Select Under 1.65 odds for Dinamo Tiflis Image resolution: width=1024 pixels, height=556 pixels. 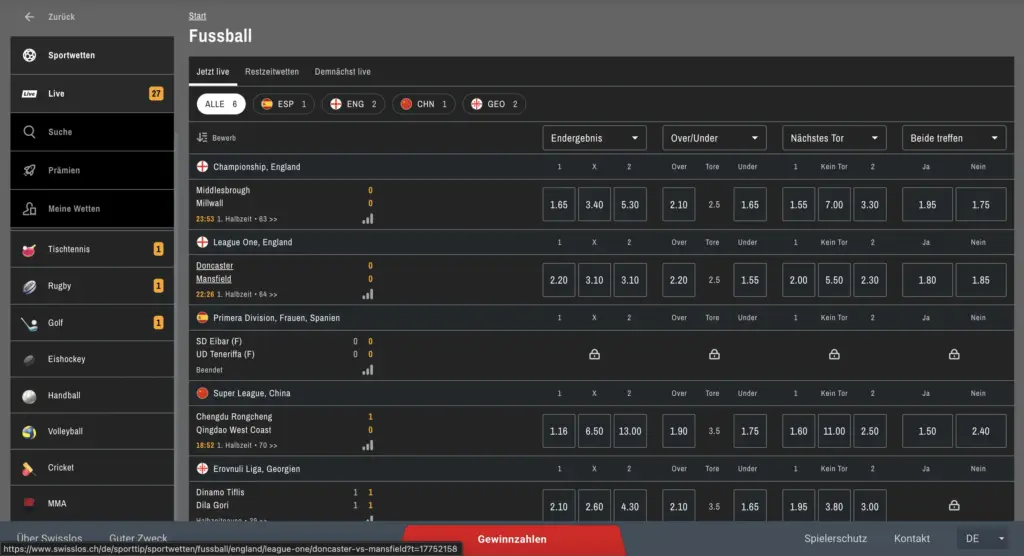click(x=750, y=506)
